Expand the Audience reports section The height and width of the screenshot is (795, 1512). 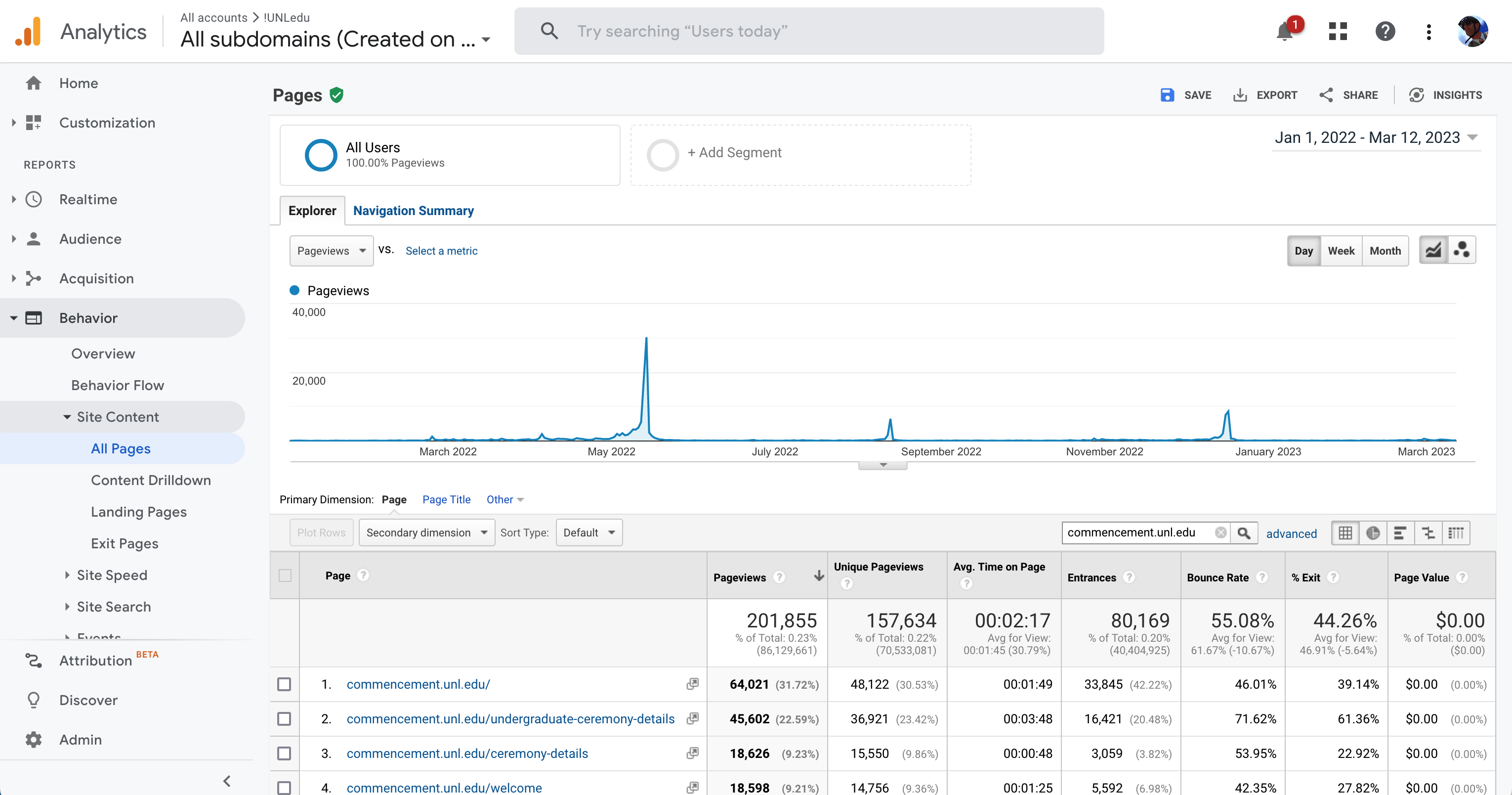pyautogui.click(x=90, y=239)
